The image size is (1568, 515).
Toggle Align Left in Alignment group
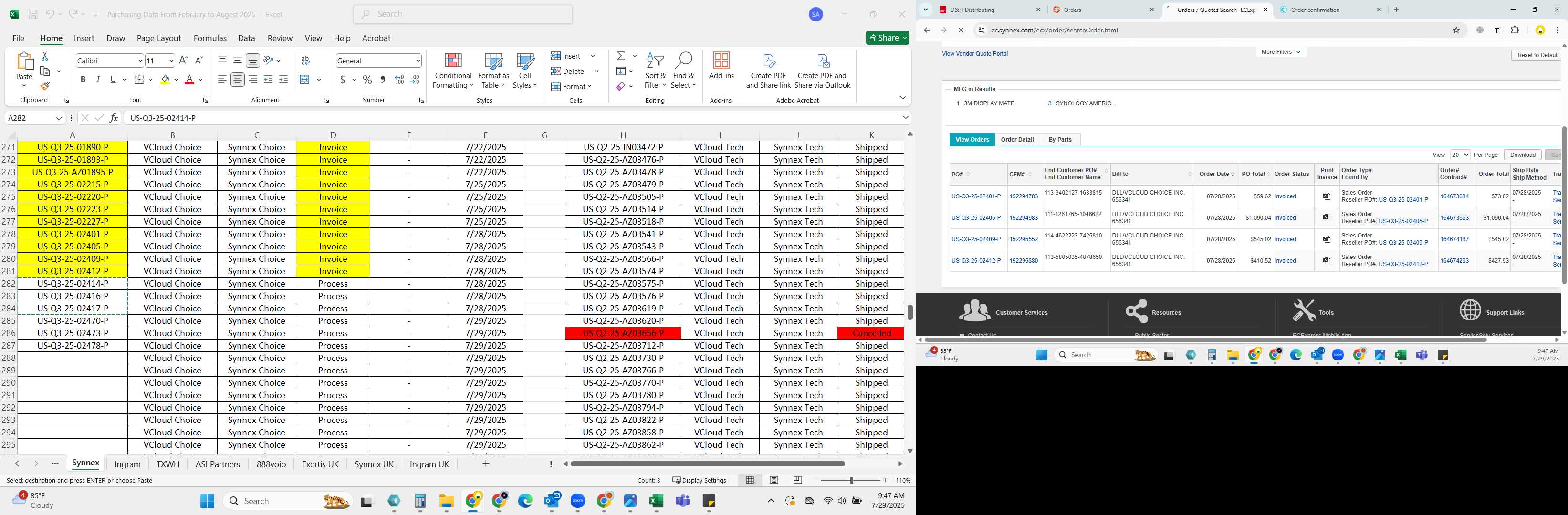[222, 80]
